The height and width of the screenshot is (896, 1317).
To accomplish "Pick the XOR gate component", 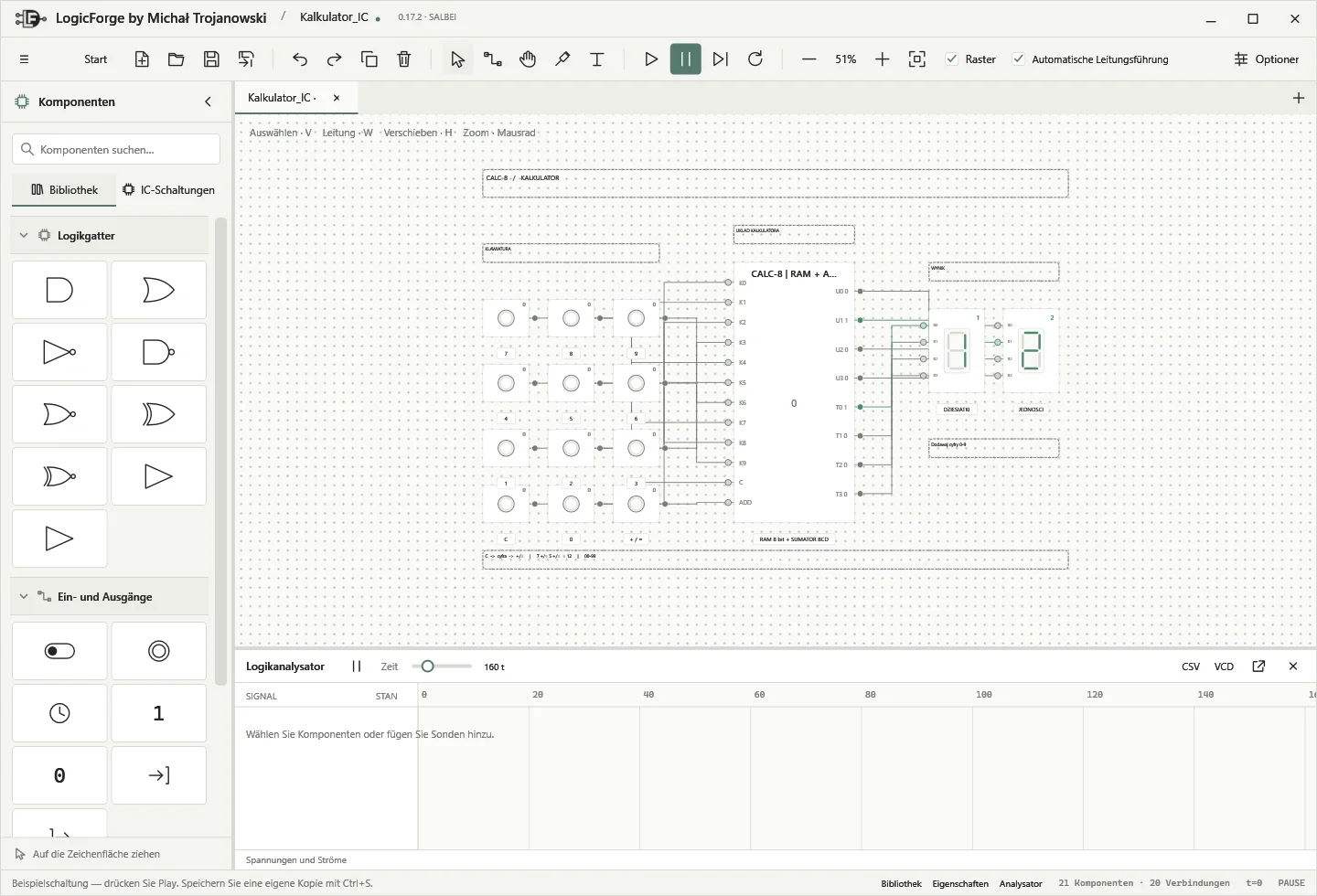I will 158,414.
